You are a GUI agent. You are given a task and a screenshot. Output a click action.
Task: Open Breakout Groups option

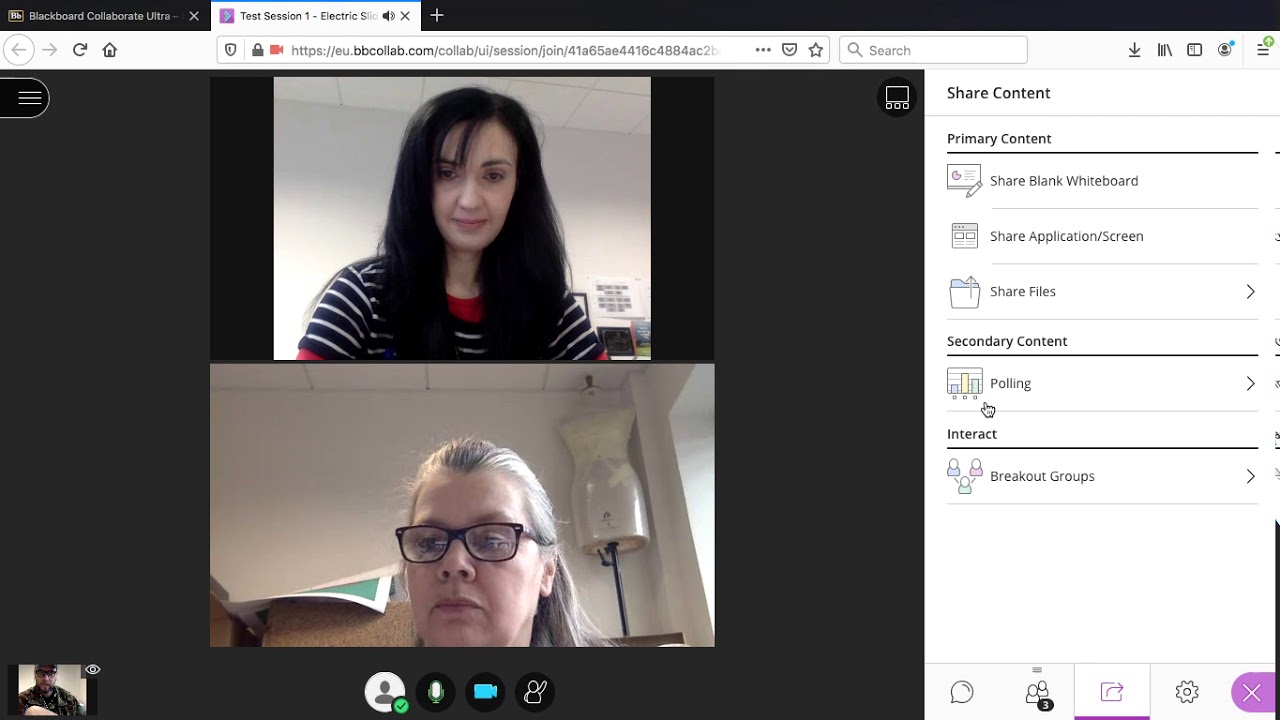tap(1102, 476)
